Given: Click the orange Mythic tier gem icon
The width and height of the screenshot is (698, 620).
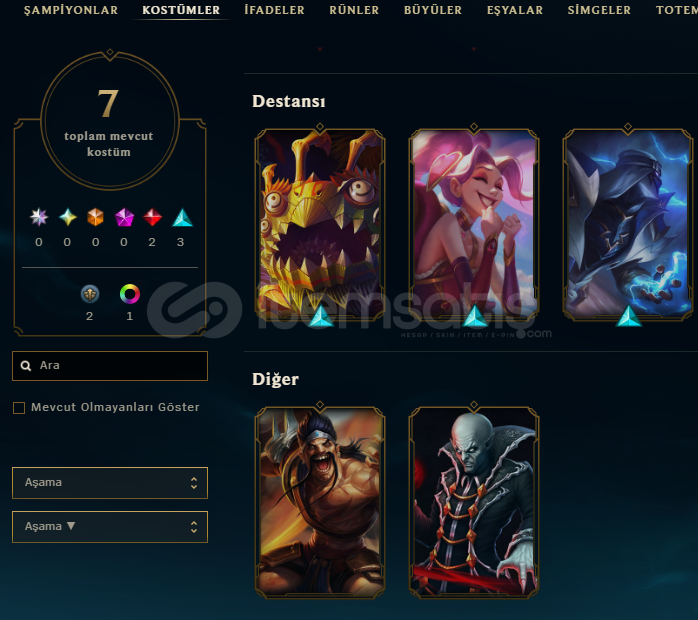Looking at the screenshot, I should pos(95,217).
